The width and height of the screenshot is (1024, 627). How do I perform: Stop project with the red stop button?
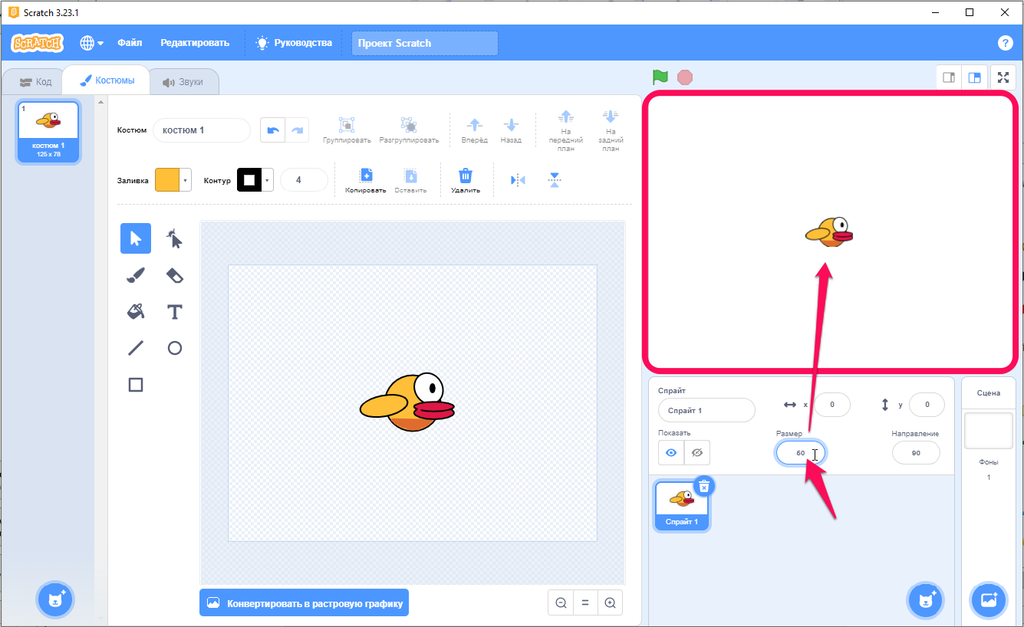click(x=684, y=78)
